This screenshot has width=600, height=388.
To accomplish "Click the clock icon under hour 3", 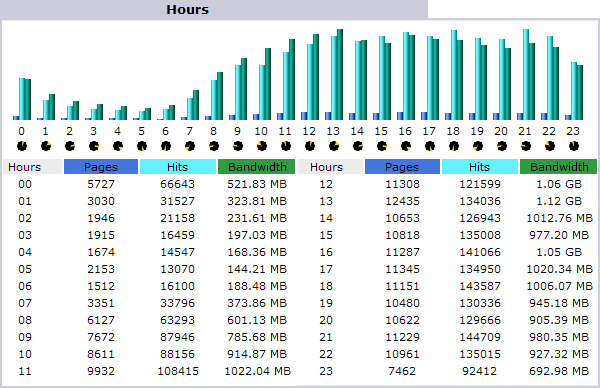I will [94, 146].
